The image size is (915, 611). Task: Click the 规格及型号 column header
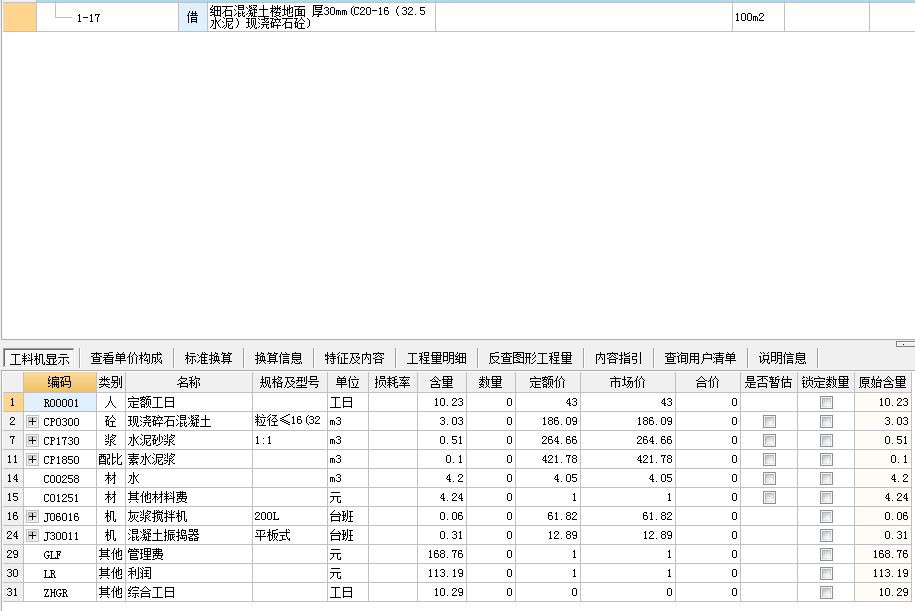290,382
